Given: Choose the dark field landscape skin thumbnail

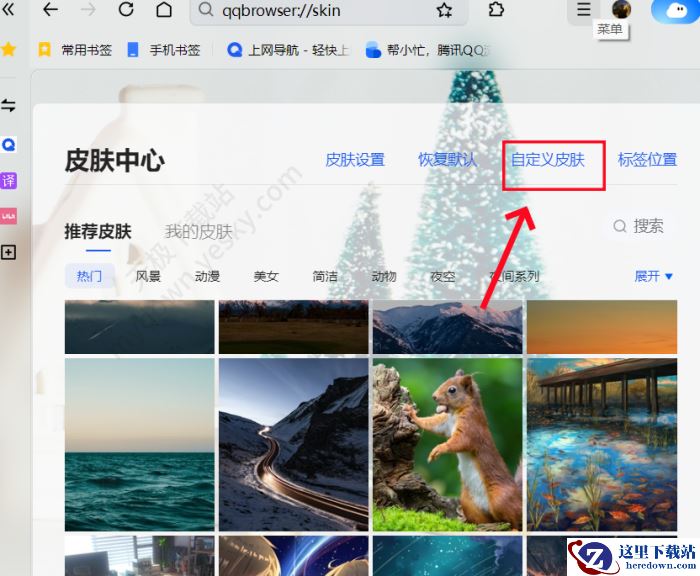Looking at the screenshot, I should tap(293, 327).
